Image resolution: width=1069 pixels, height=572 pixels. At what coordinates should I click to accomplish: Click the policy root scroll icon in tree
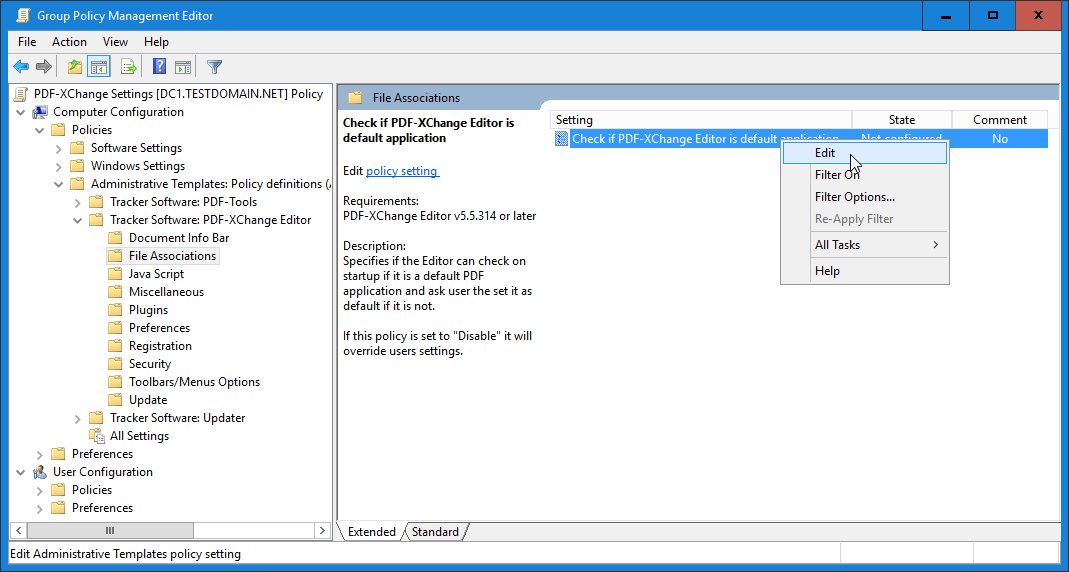click(x=21, y=94)
